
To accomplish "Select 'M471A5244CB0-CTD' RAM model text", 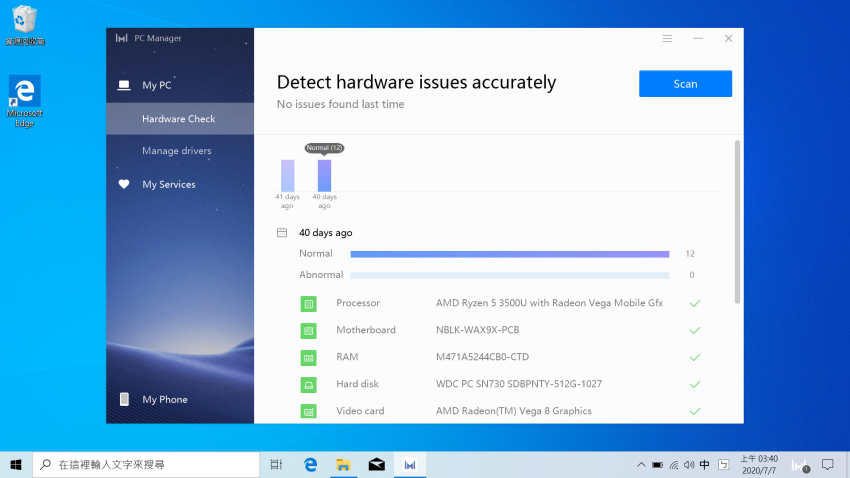I will (x=482, y=357).
